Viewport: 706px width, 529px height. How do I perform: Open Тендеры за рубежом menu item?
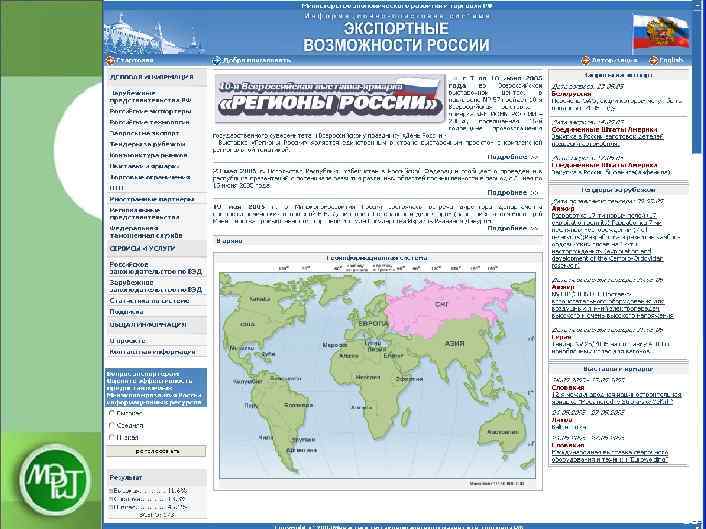(147, 144)
